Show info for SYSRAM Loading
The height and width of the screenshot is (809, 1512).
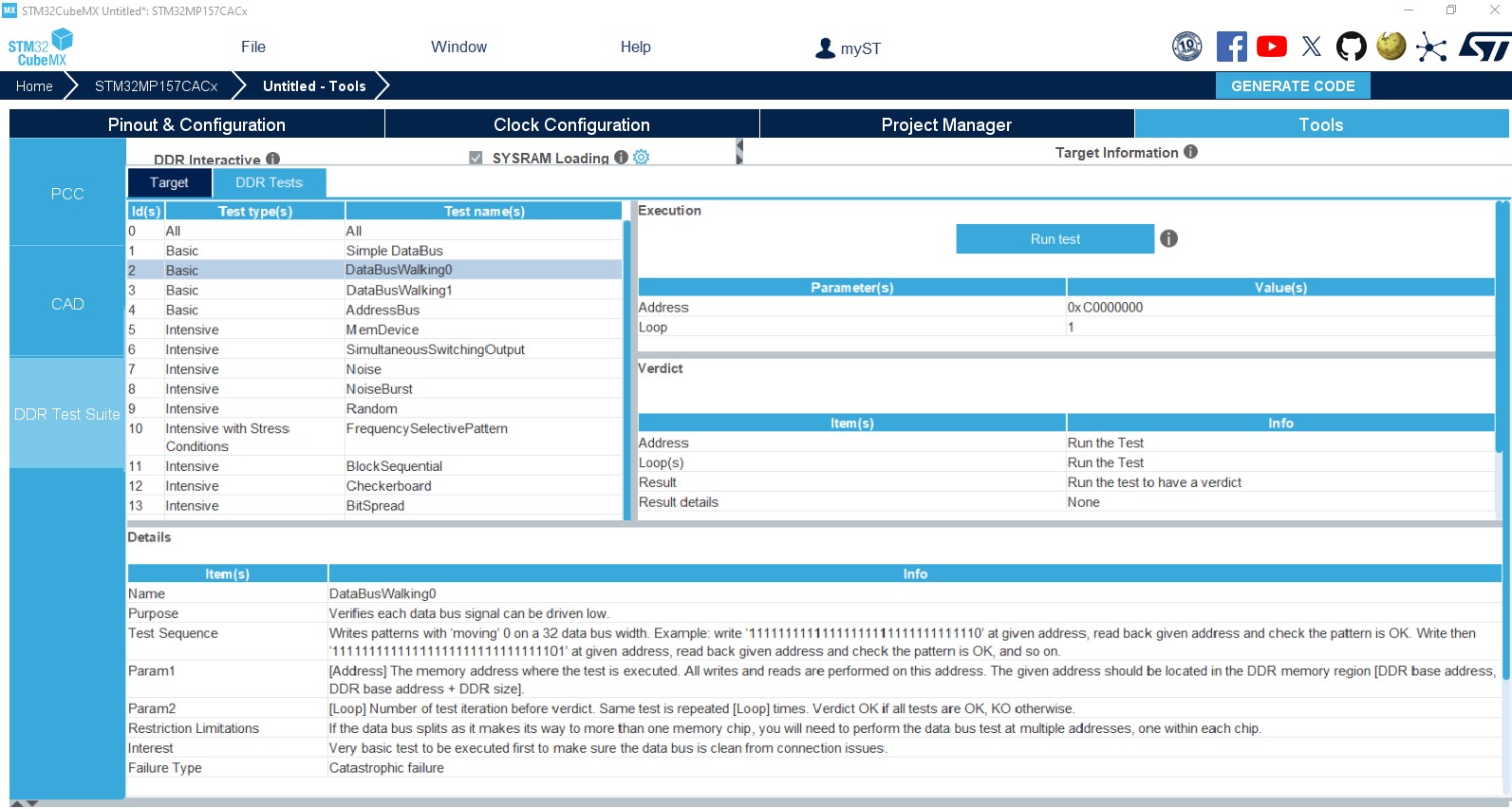[621, 158]
